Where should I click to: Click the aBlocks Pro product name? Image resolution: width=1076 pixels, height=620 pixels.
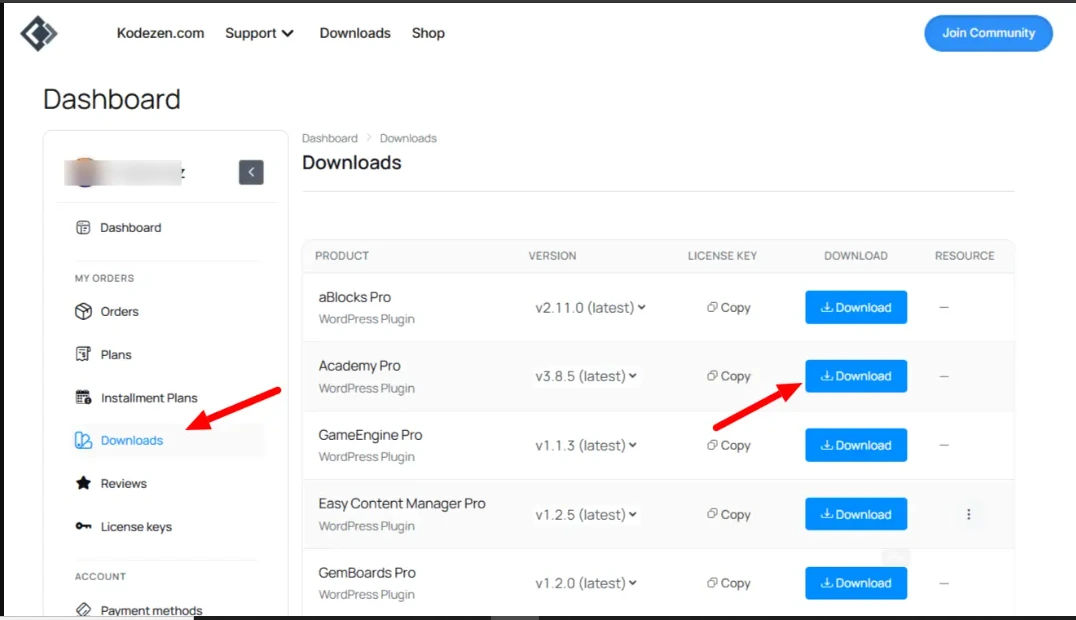click(354, 297)
